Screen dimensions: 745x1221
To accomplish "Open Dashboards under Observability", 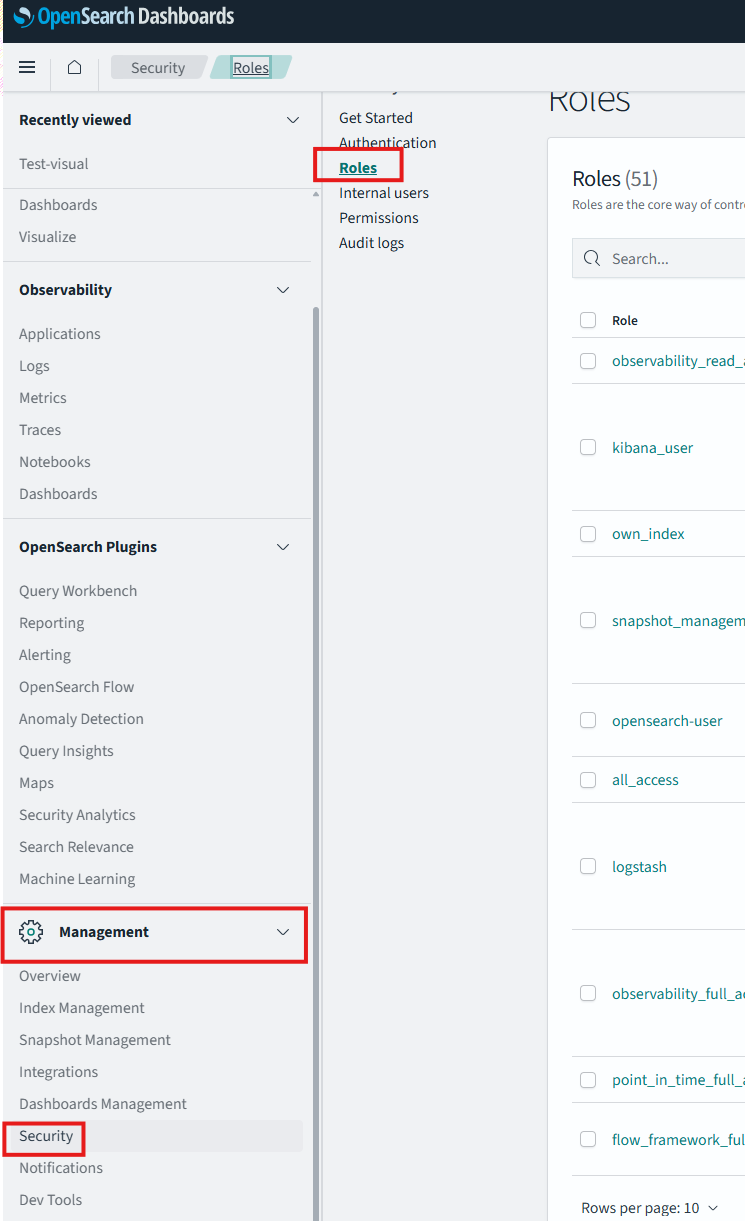I will click(58, 494).
